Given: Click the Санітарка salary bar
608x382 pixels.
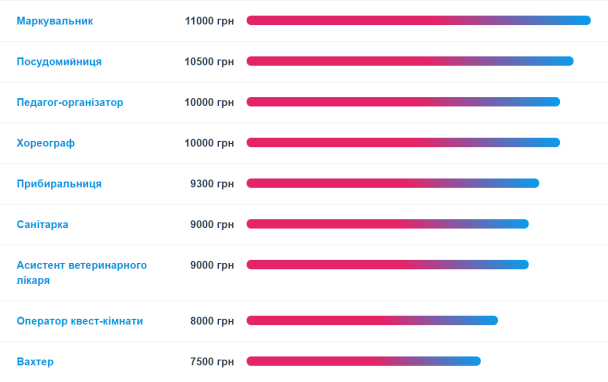Looking at the screenshot, I should [388, 224].
